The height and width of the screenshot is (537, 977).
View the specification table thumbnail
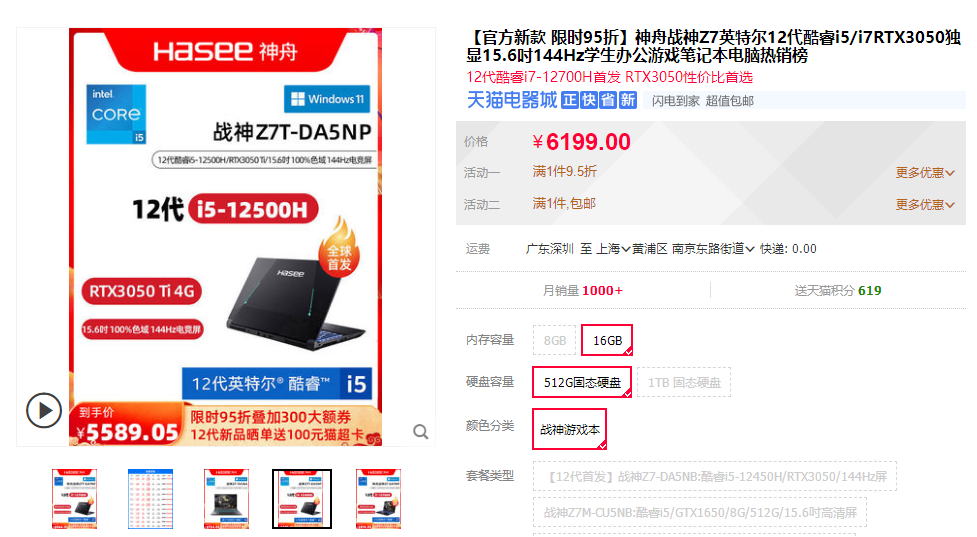pos(150,499)
